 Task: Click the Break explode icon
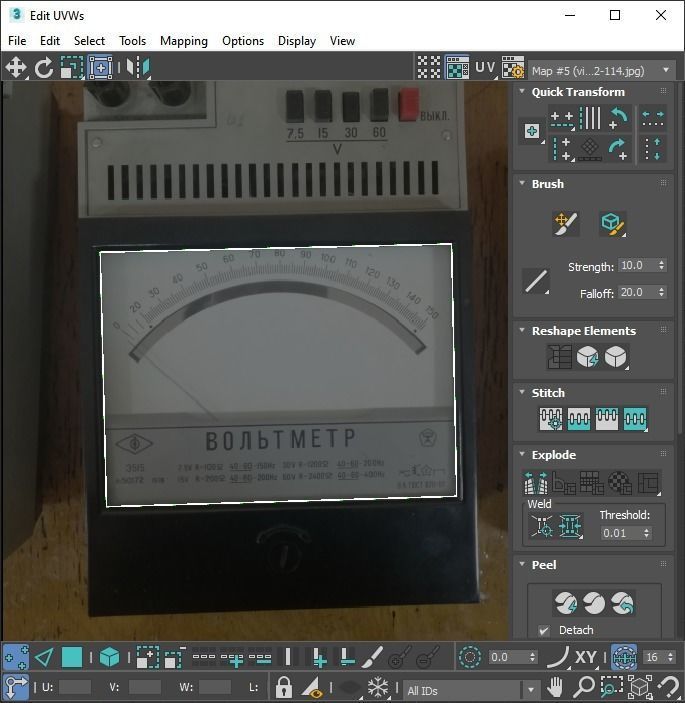click(x=536, y=482)
